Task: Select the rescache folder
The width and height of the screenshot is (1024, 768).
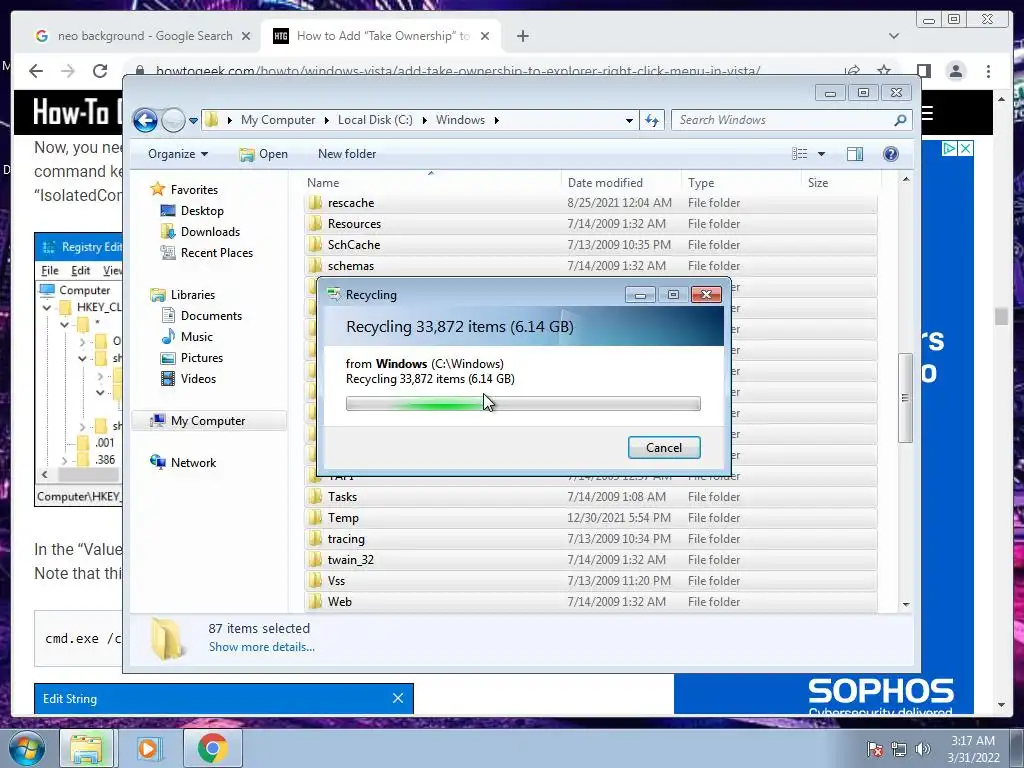Action: (x=590, y=203)
